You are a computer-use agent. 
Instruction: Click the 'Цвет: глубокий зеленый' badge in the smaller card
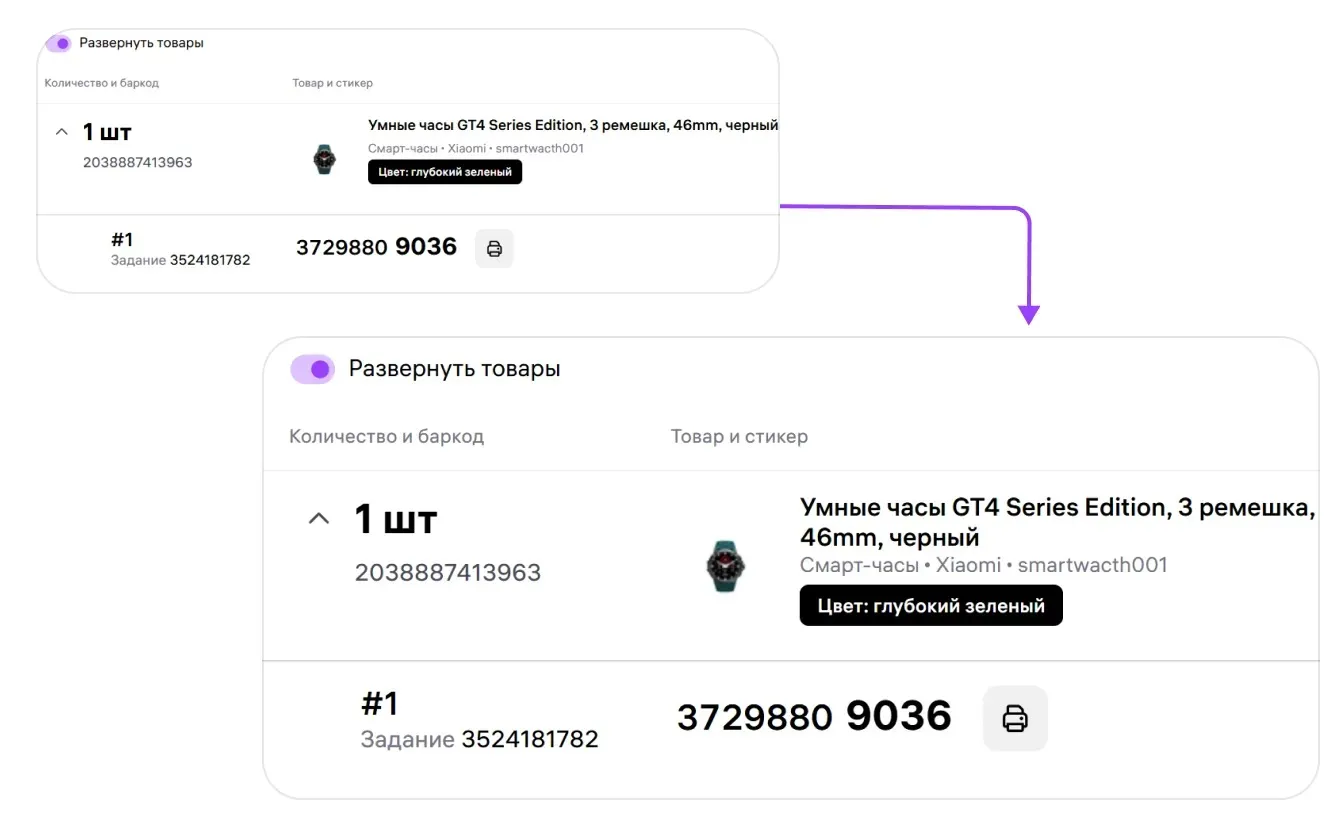445,172
